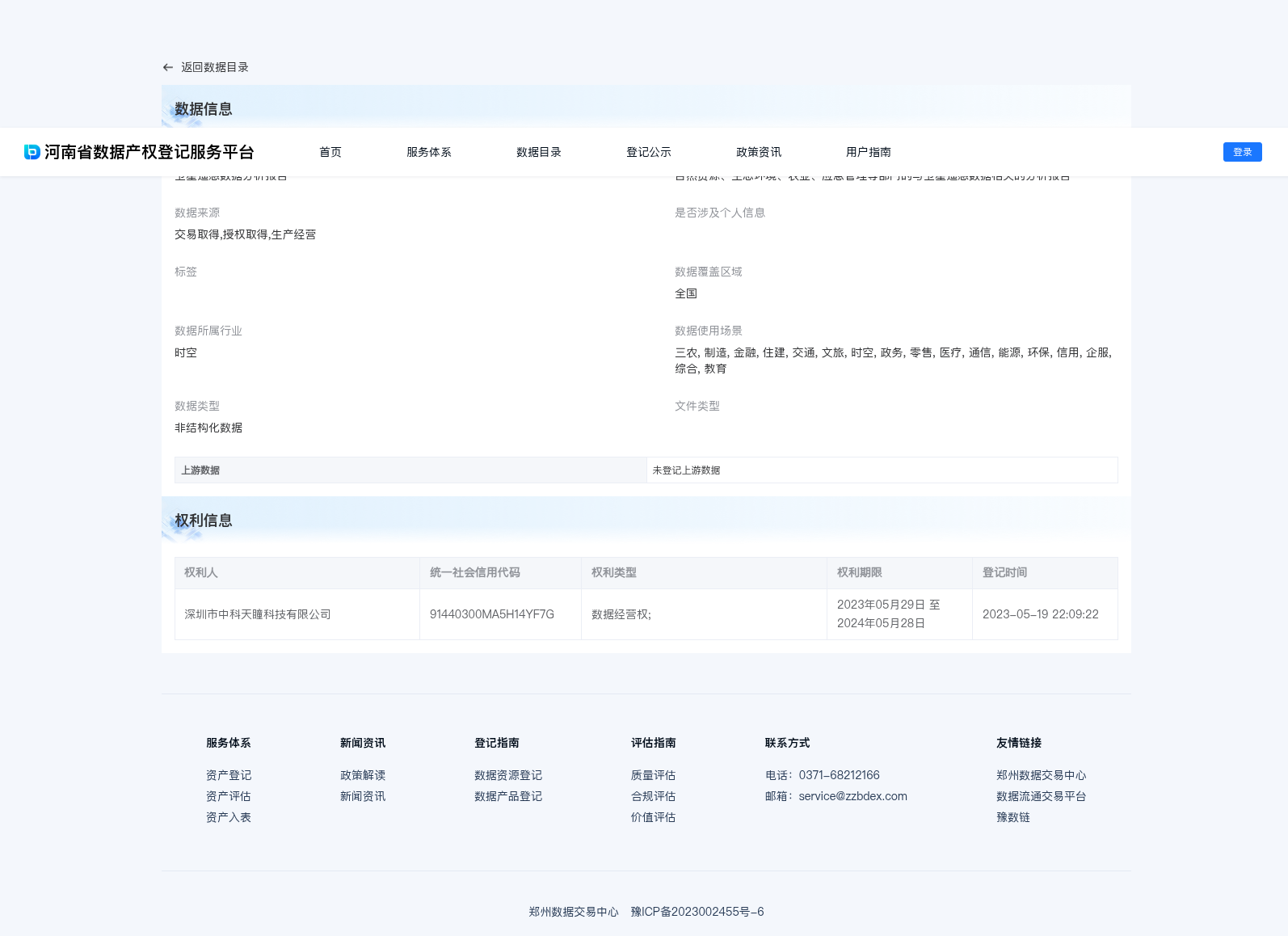Click the 权利信息 section heading
This screenshot has height=936, width=1288.
[204, 521]
